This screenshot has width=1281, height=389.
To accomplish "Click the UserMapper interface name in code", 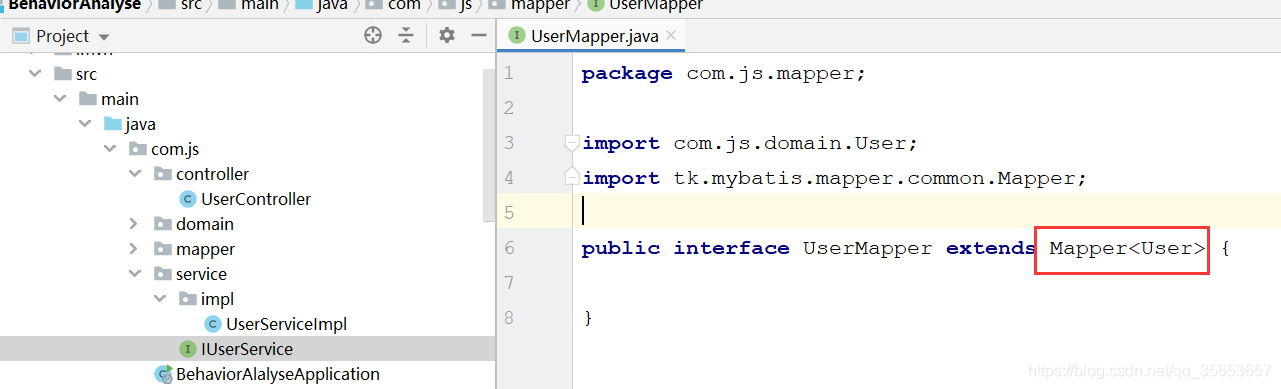I will pyautogui.click(x=868, y=248).
